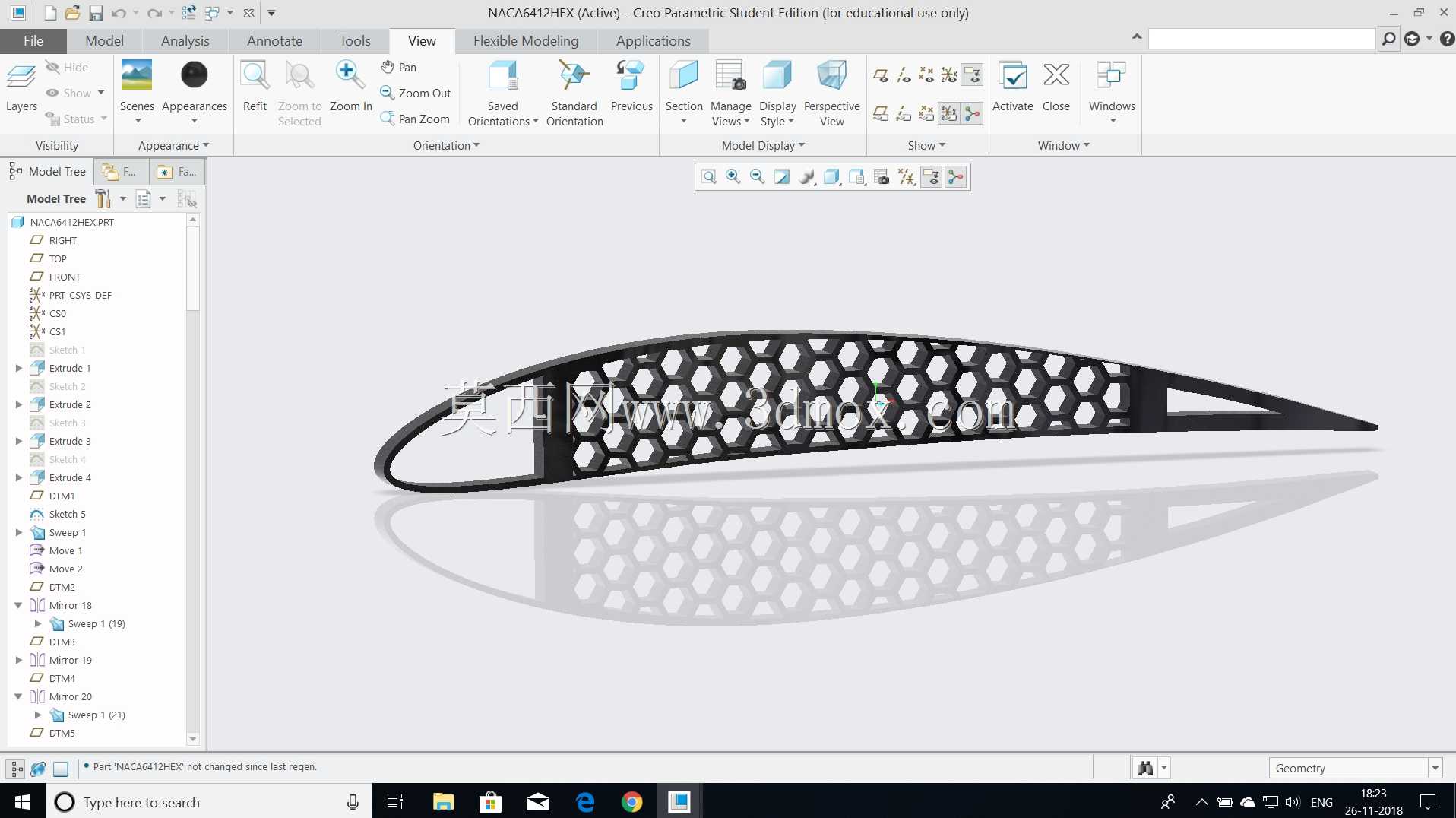Toggle axis display in Show group
1456x818 pixels.
[904, 75]
